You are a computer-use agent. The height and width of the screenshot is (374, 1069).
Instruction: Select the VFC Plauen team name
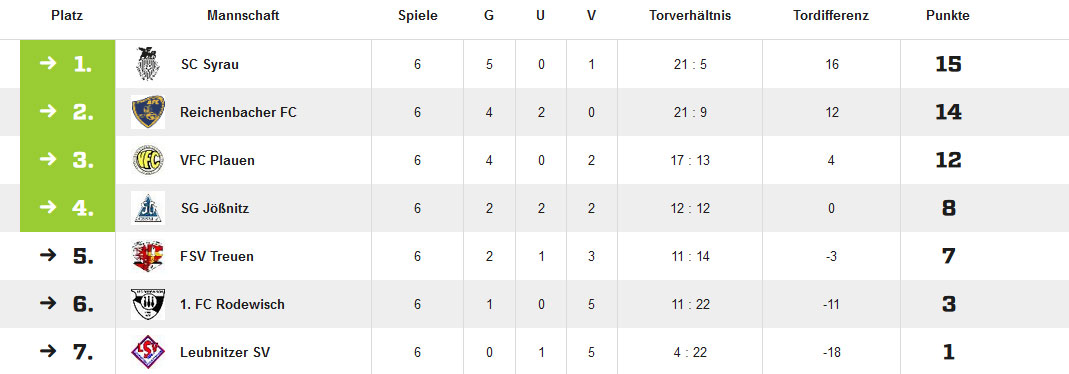[217, 161]
